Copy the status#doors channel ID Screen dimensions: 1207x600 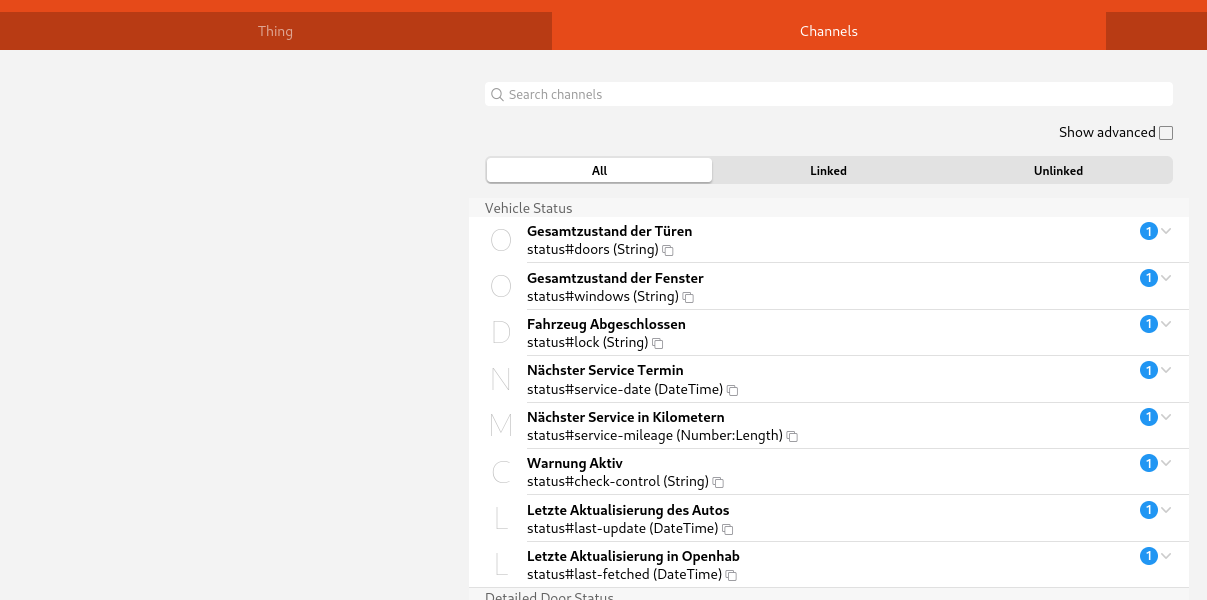click(669, 250)
